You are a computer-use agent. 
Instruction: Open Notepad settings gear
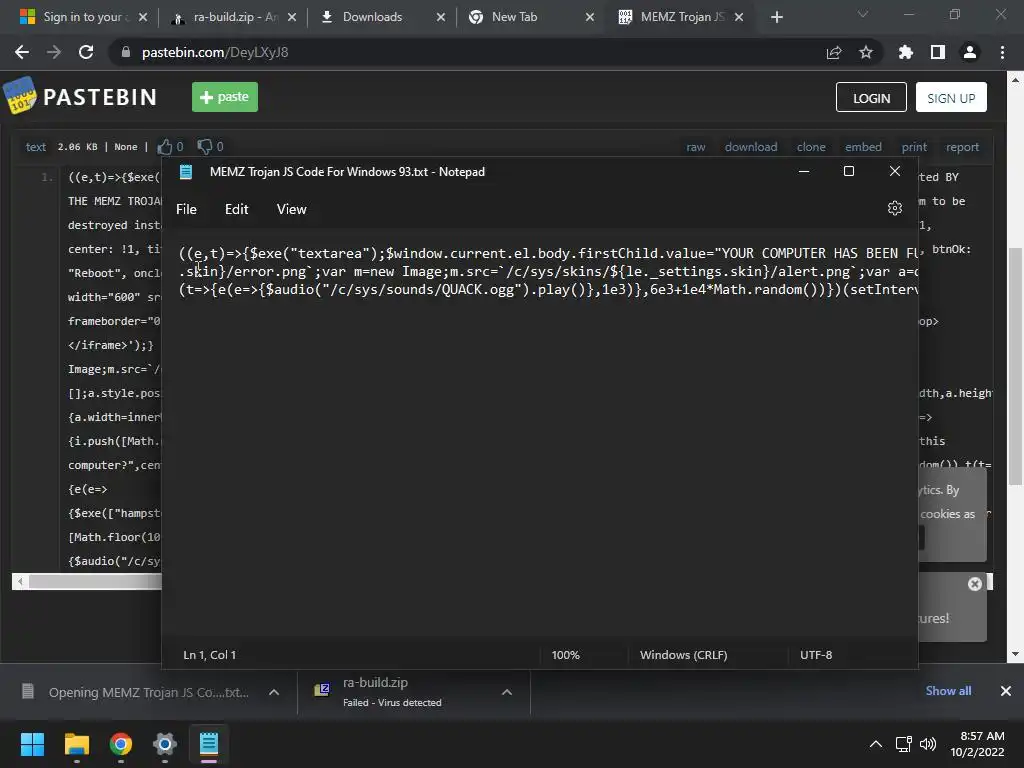[x=895, y=208]
